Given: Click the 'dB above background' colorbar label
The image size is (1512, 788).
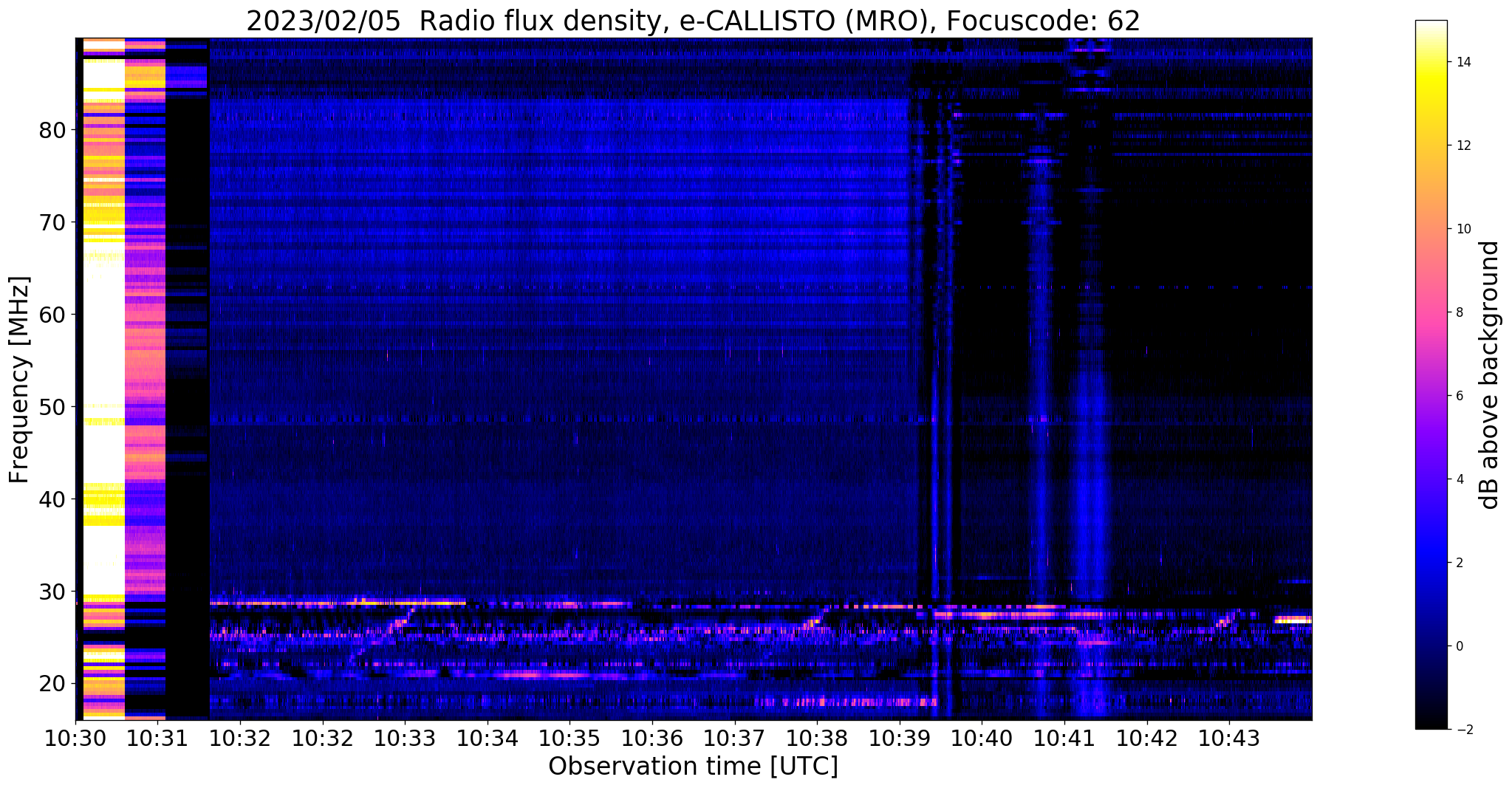Looking at the screenshot, I should tap(1489, 374).
